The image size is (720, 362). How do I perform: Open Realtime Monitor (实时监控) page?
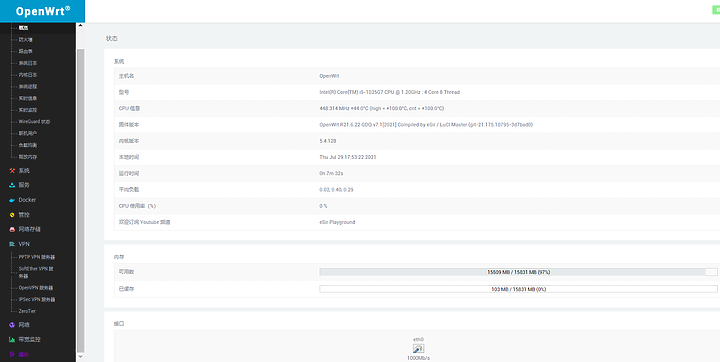pos(28,110)
